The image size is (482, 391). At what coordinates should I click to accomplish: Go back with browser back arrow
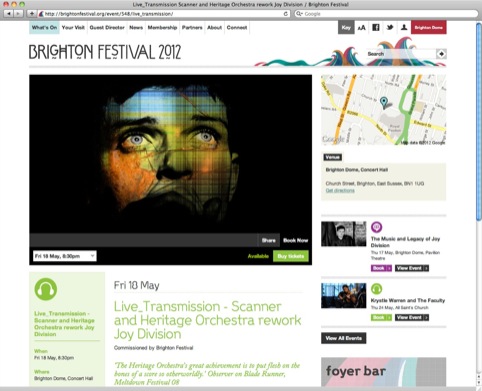click(x=9, y=14)
